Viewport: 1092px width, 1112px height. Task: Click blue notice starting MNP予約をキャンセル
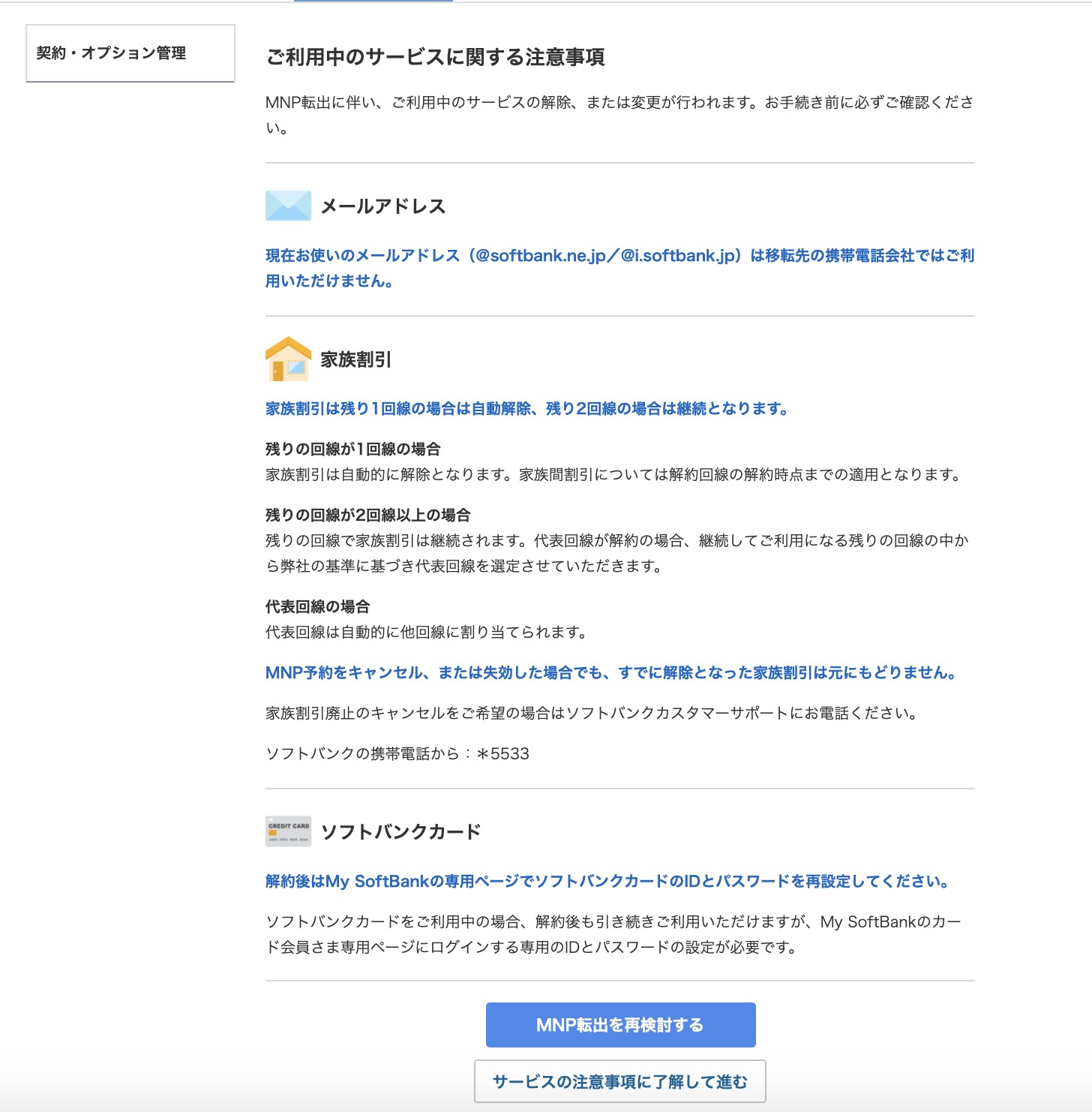click(610, 673)
